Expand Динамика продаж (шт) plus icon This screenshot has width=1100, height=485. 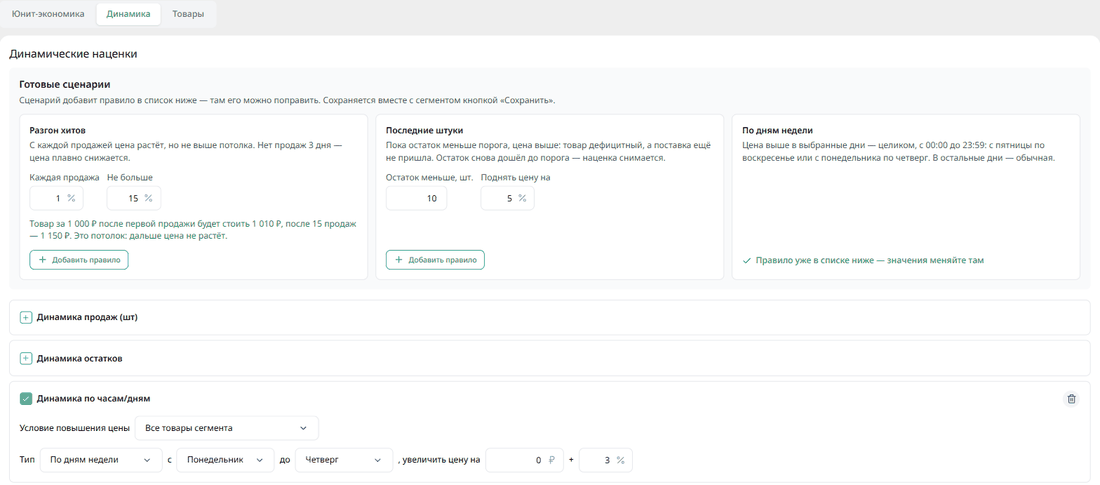click(x=26, y=317)
